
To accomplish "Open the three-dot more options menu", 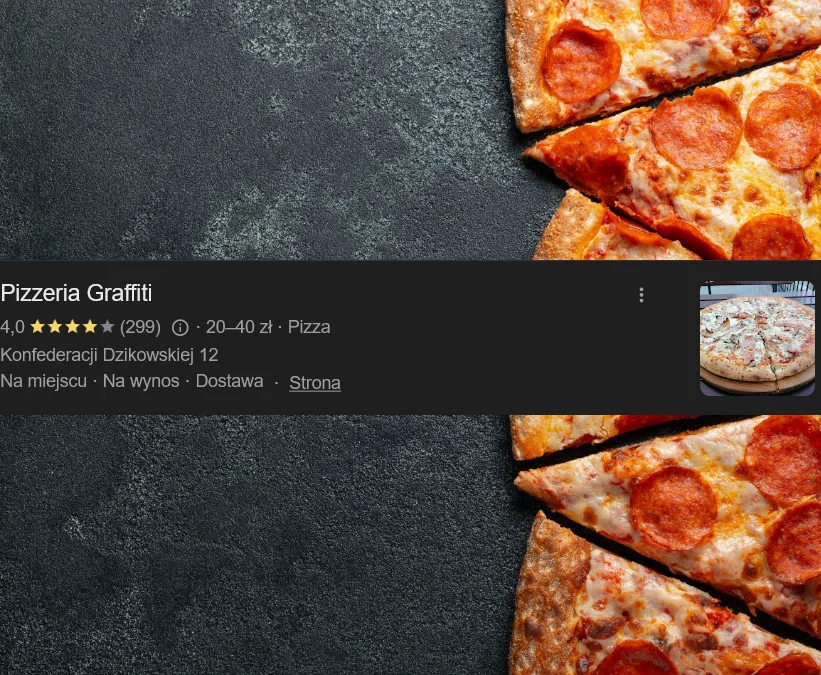I will click(x=641, y=295).
